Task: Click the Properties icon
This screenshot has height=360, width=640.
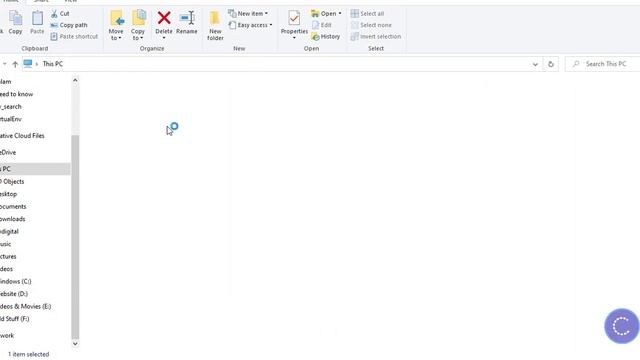Action: click(294, 18)
